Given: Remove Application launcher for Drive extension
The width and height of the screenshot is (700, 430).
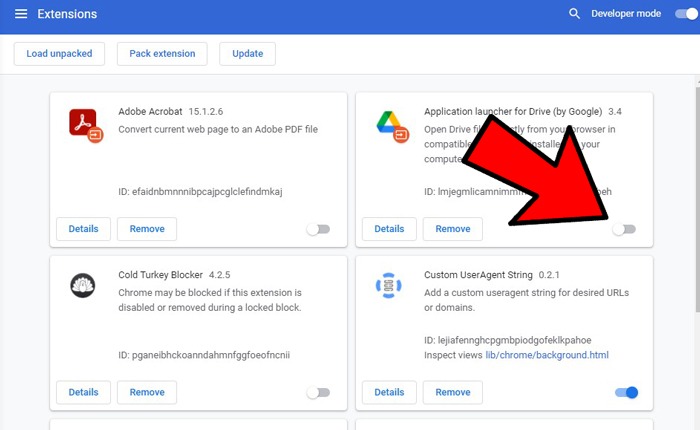Looking at the screenshot, I should (x=453, y=229).
